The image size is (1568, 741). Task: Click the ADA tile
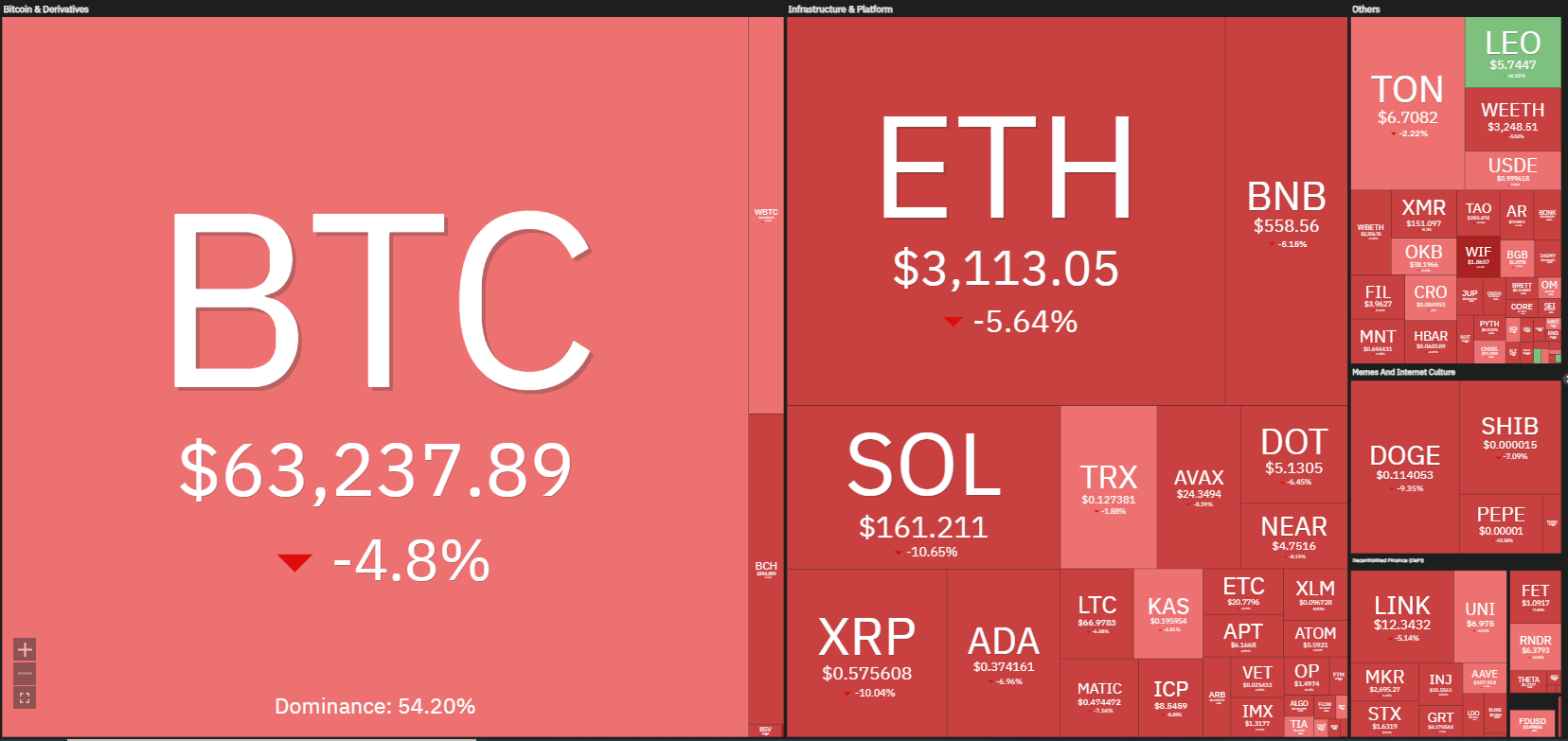[x=1004, y=653]
